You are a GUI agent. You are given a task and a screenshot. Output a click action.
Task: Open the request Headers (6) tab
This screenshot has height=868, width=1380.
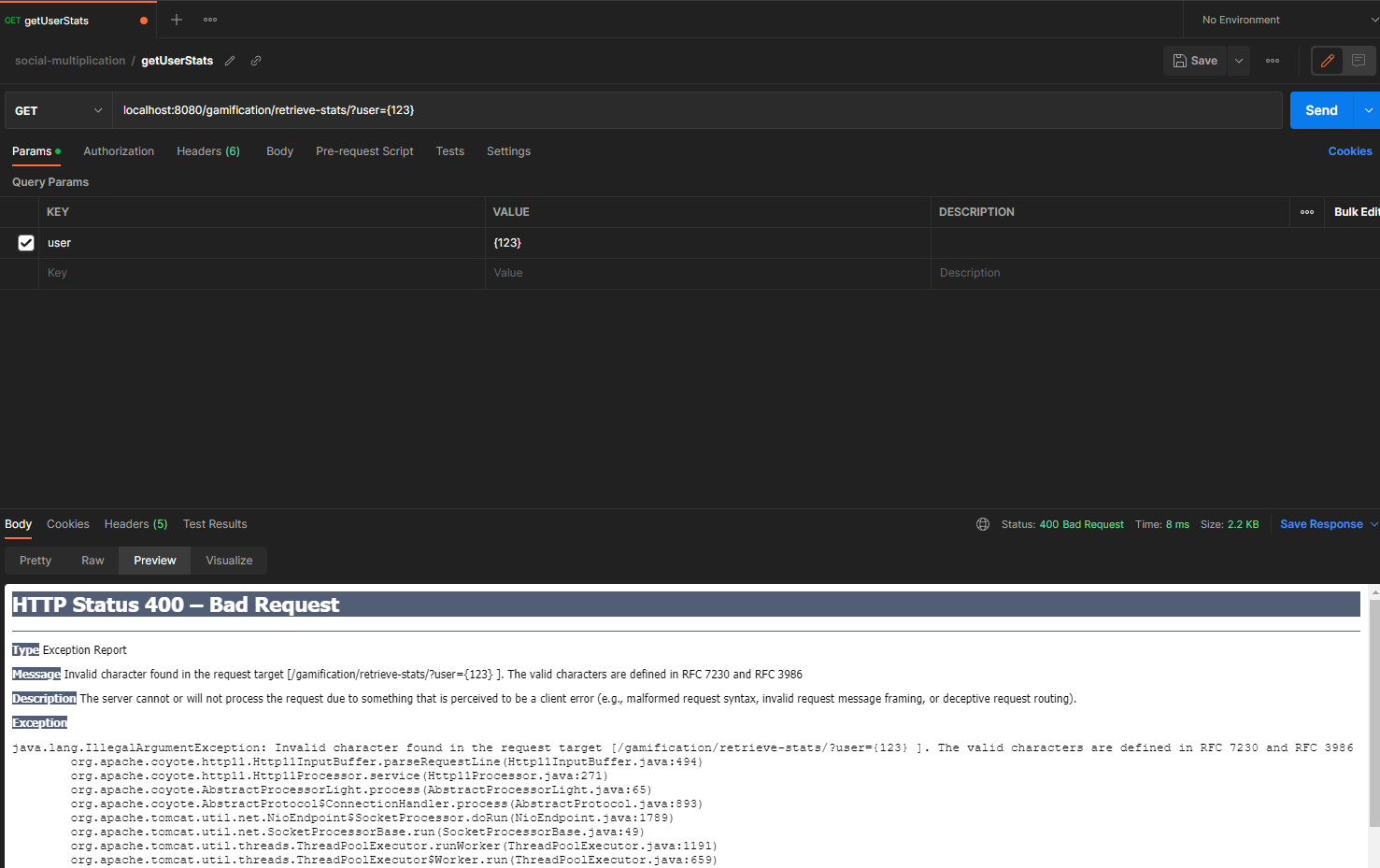208,151
